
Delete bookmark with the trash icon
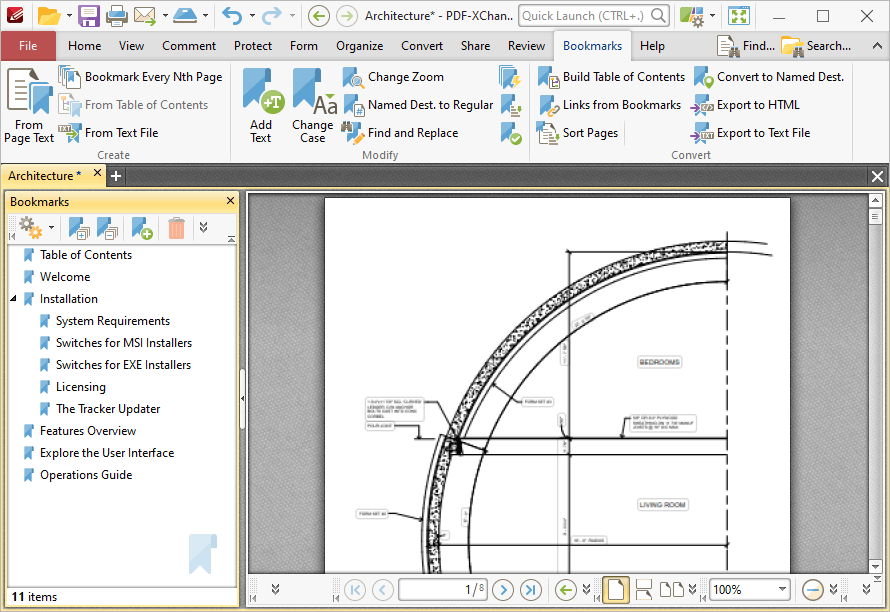pyautogui.click(x=176, y=228)
